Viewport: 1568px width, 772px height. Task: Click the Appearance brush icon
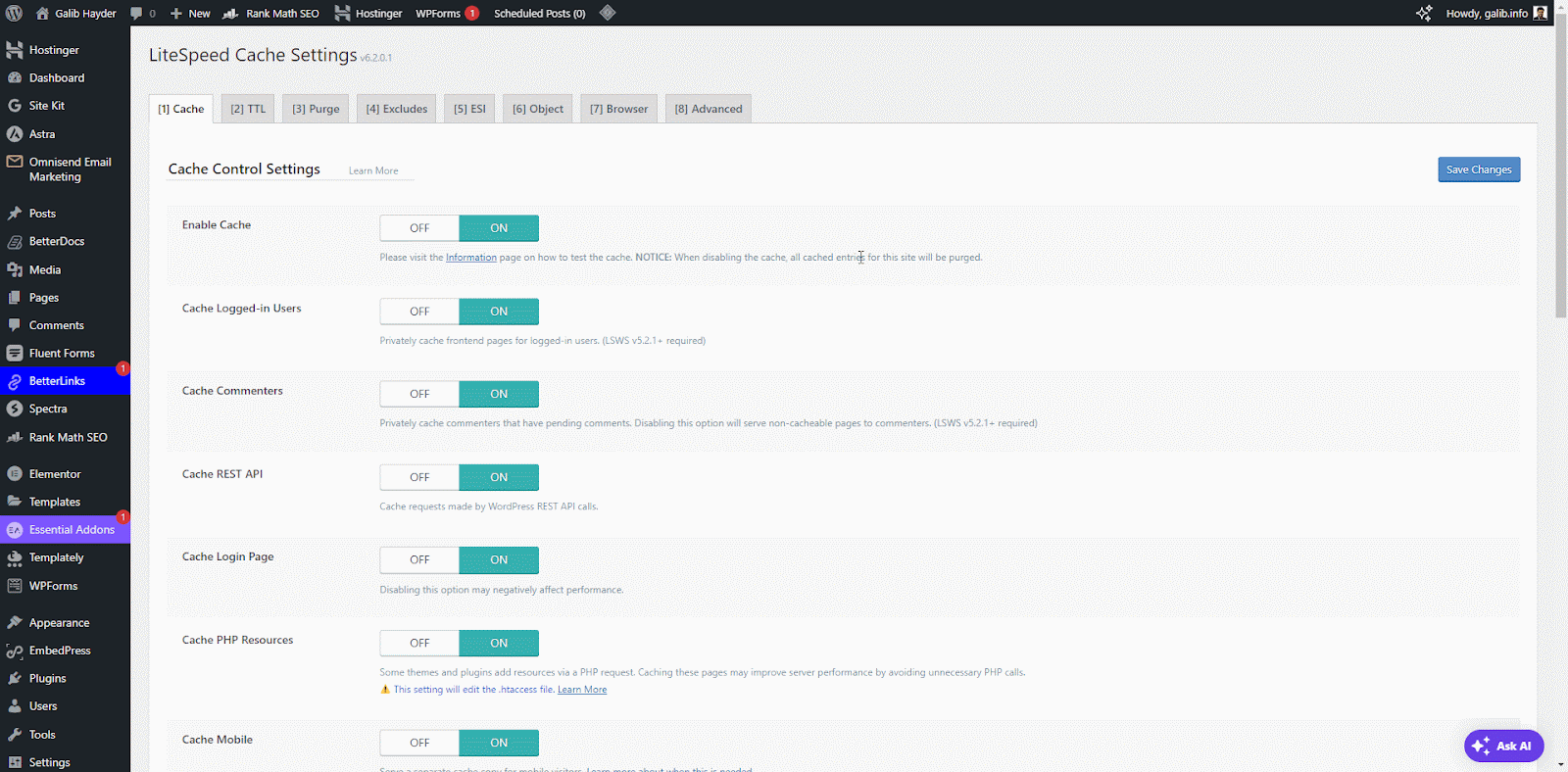[15, 623]
